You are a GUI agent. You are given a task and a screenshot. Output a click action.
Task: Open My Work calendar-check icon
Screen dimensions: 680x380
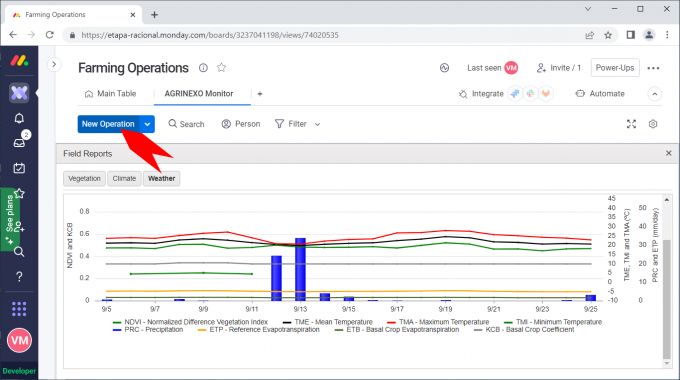[19, 168]
